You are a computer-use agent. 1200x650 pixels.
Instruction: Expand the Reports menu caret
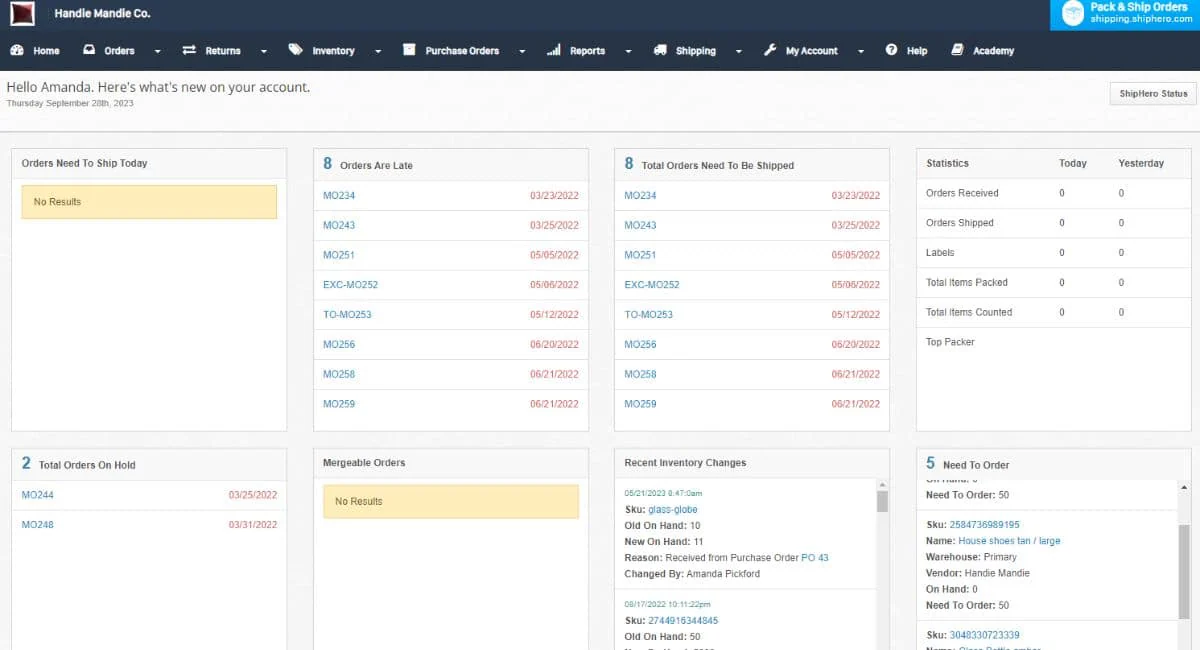628,51
